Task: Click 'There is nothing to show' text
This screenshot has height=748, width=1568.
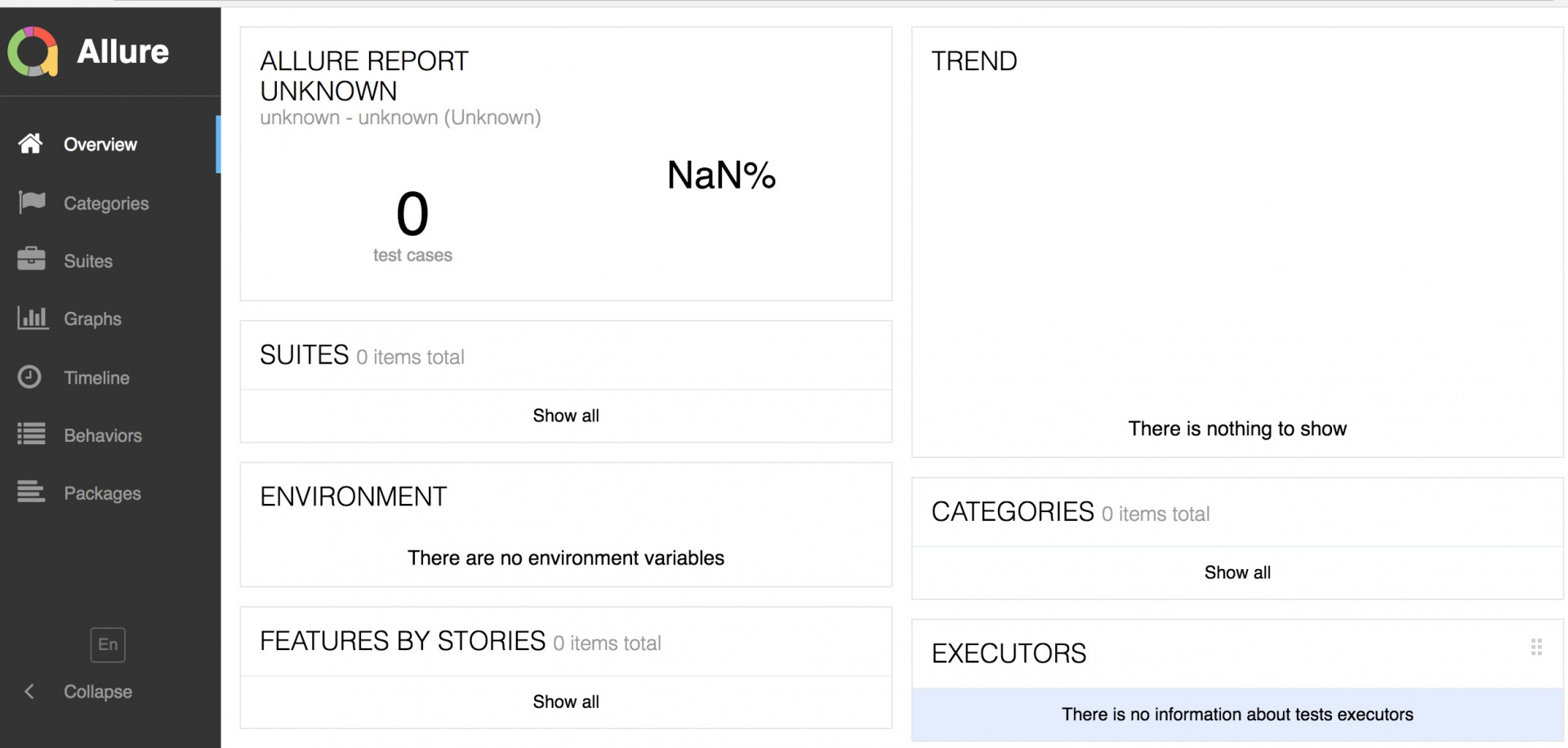Action: pos(1237,429)
